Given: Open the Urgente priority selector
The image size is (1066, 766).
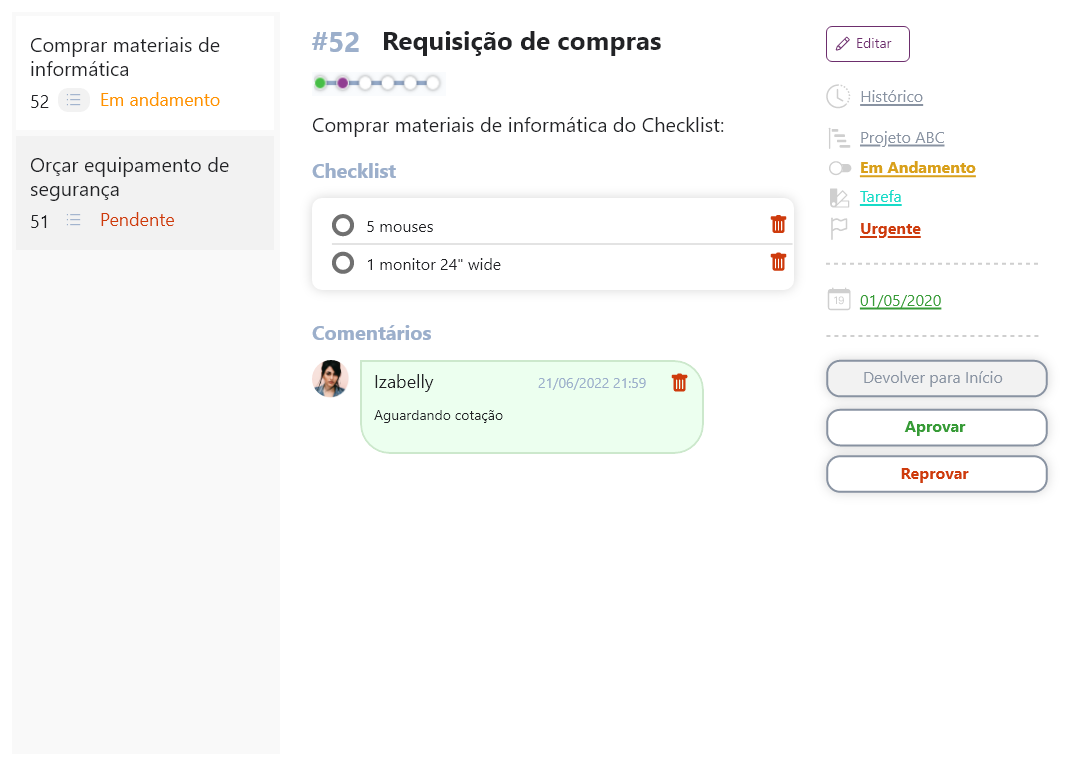Looking at the screenshot, I should tap(890, 229).
